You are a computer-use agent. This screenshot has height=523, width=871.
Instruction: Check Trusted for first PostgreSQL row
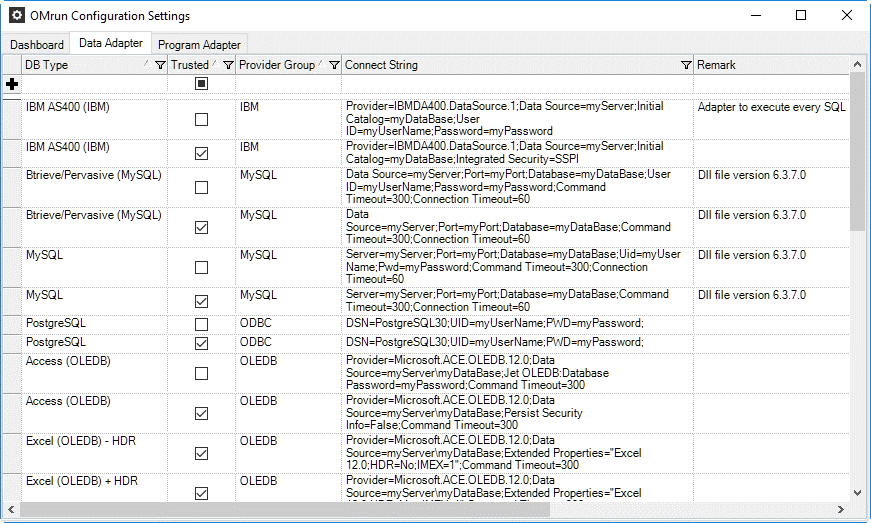[201, 324]
